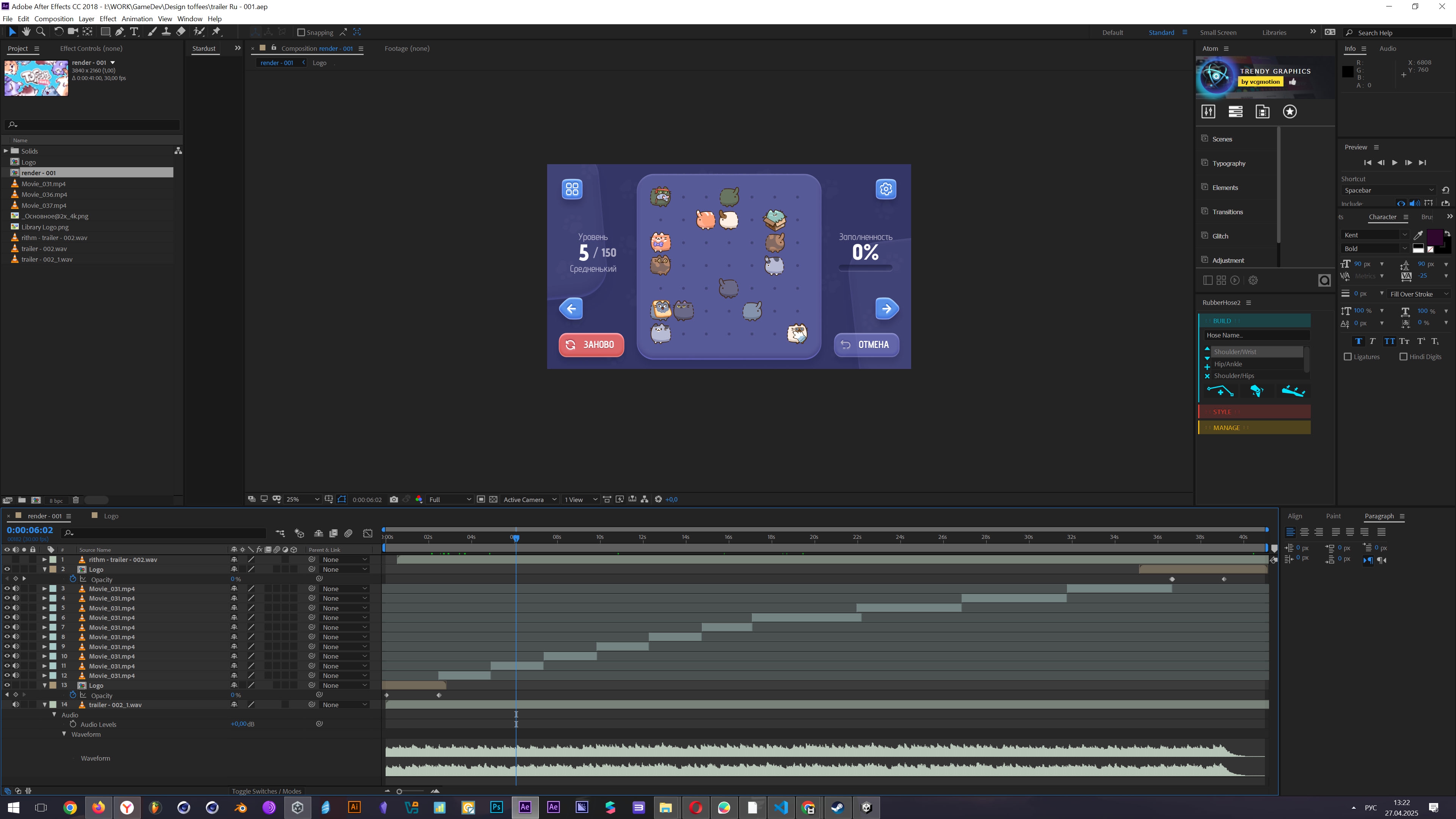Delete selected item with project trash icon

point(76,500)
